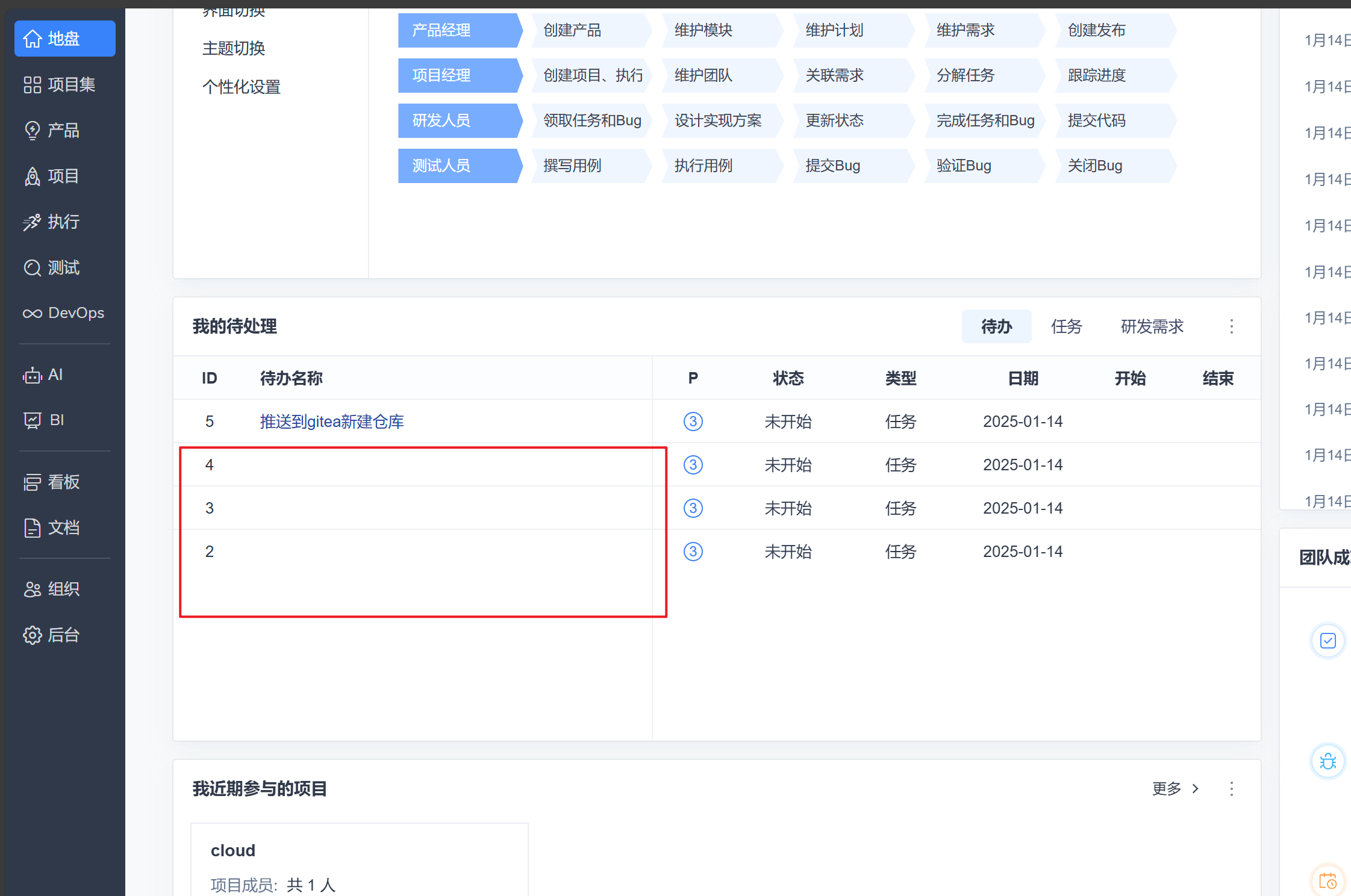Click the bug icon on right edge
Screen dimensions: 1351x896
[1328, 762]
